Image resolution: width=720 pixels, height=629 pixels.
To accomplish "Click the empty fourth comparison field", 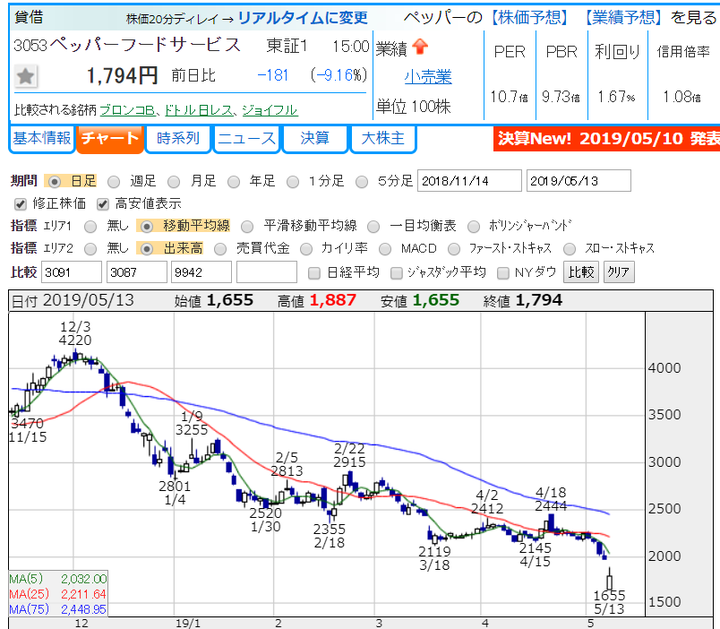I will click(x=266, y=272).
